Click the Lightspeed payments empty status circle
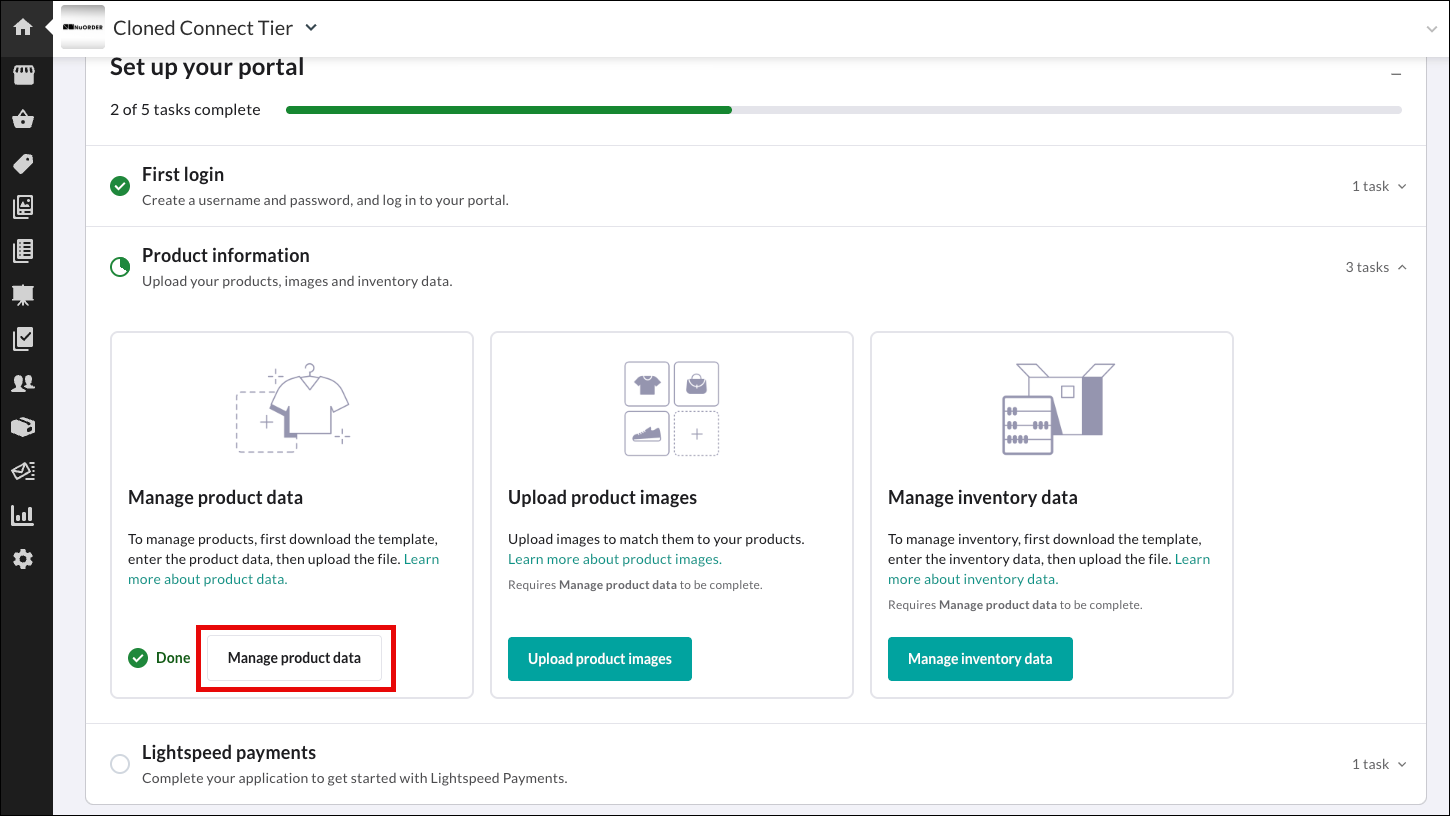This screenshot has height=816, width=1450. pyautogui.click(x=120, y=764)
